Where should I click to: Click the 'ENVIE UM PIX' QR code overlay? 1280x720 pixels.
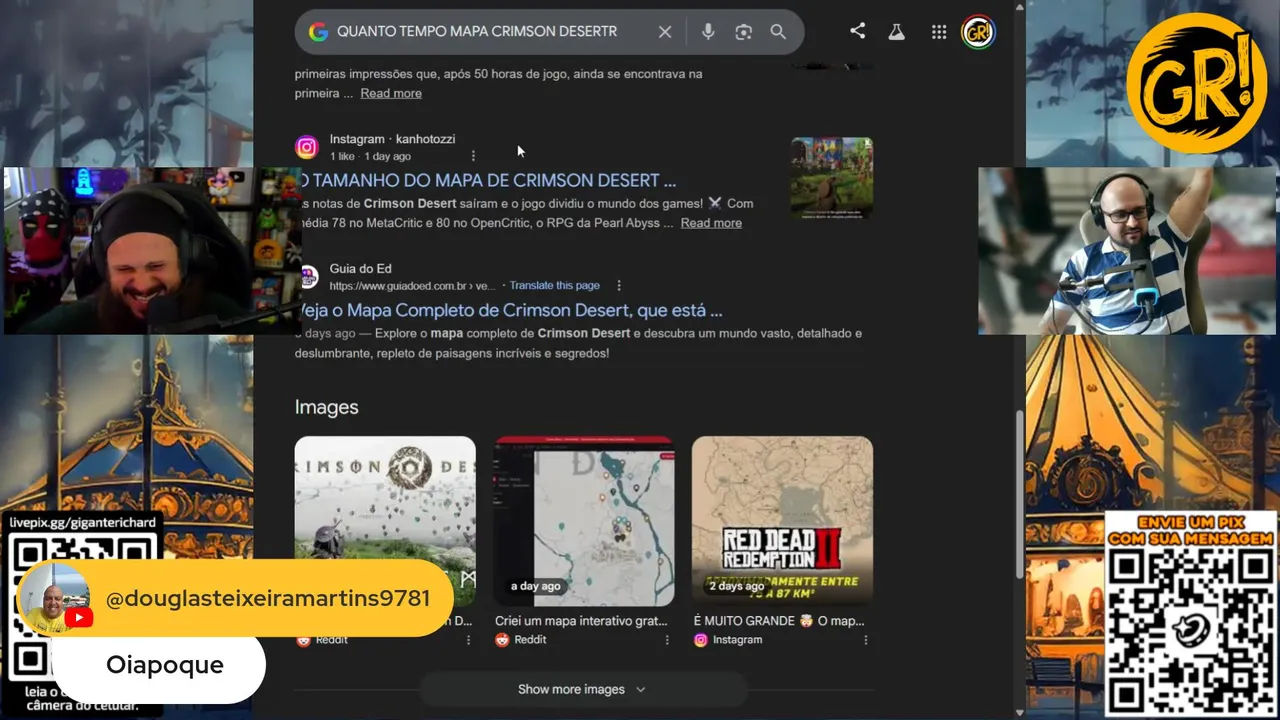(1190, 614)
